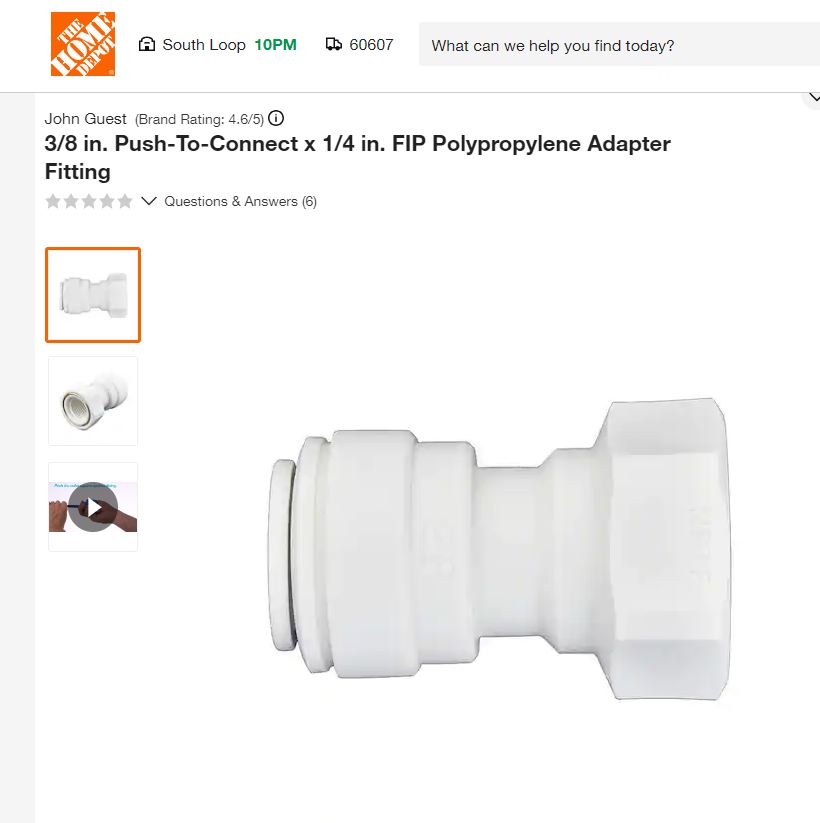
Task: Click the delivery truck icon
Action: [x=333, y=44]
